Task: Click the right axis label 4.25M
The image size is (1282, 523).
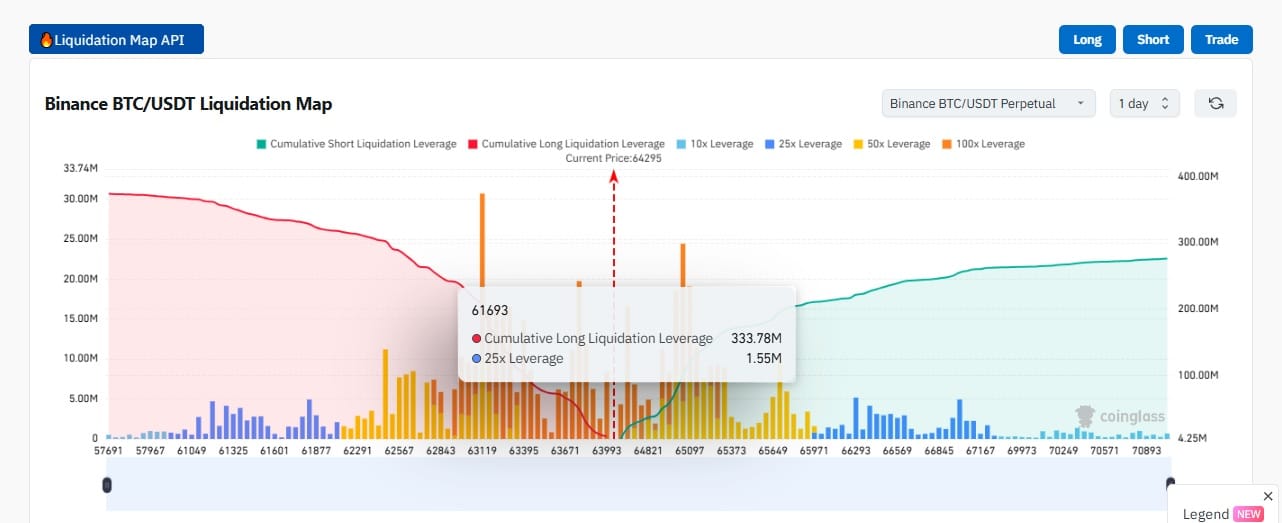Action: (x=1194, y=439)
